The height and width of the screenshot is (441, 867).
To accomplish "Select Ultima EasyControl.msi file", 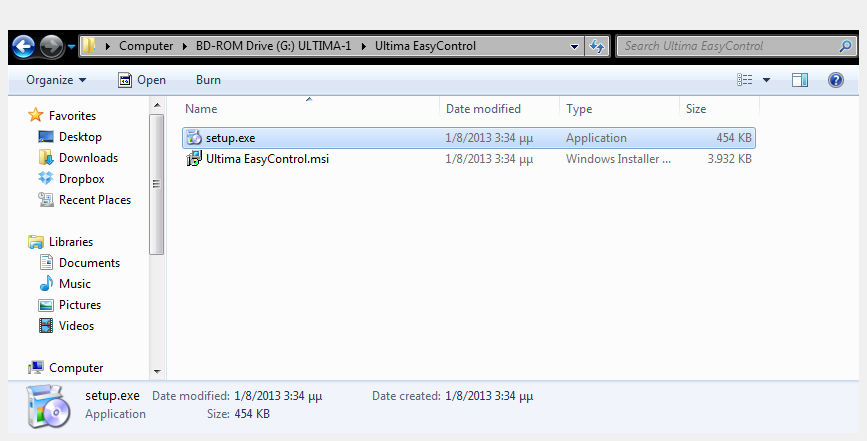I will (268, 159).
